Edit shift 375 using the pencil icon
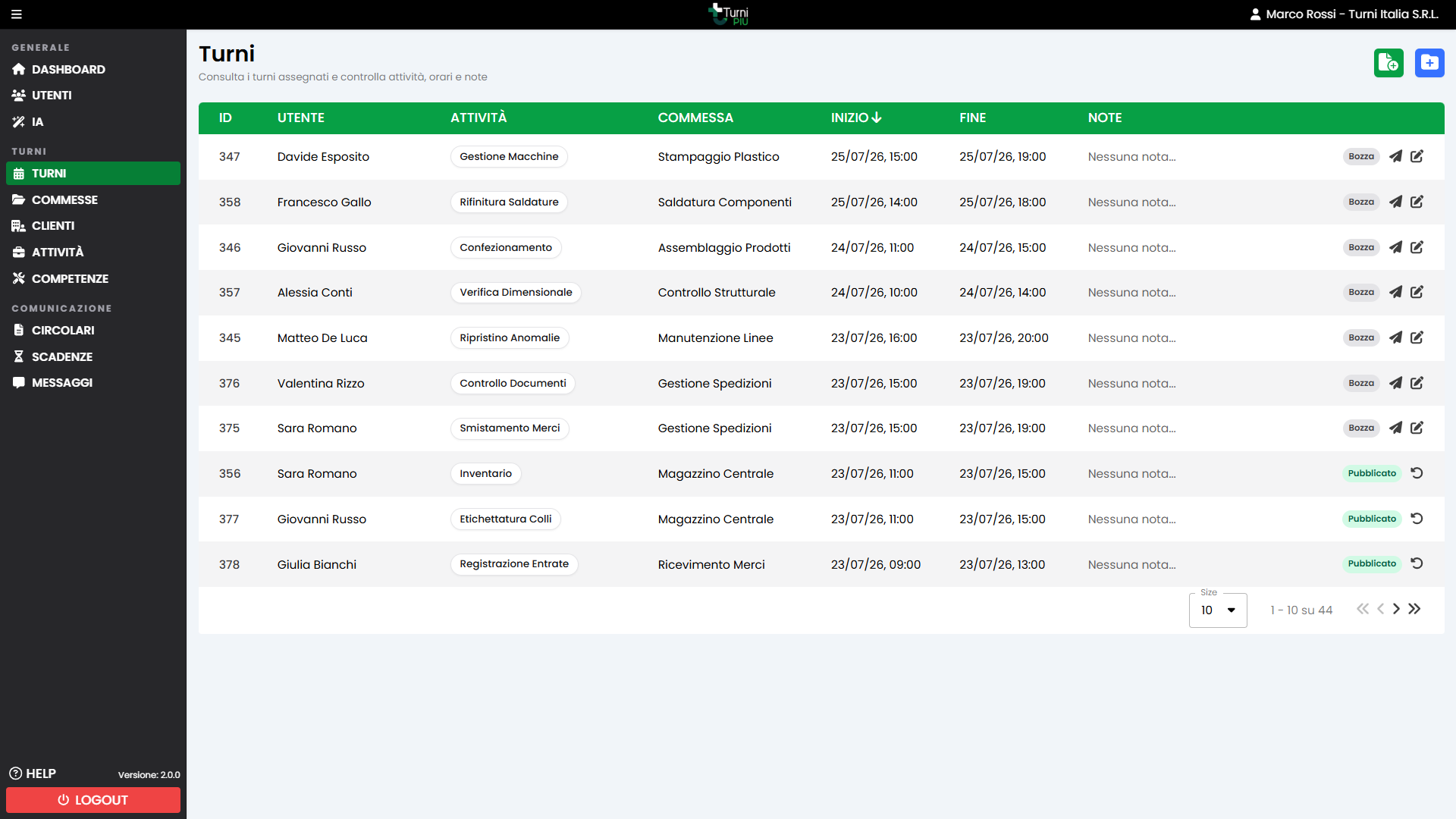The width and height of the screenshot is (1456, 819). coord(1417,428)
